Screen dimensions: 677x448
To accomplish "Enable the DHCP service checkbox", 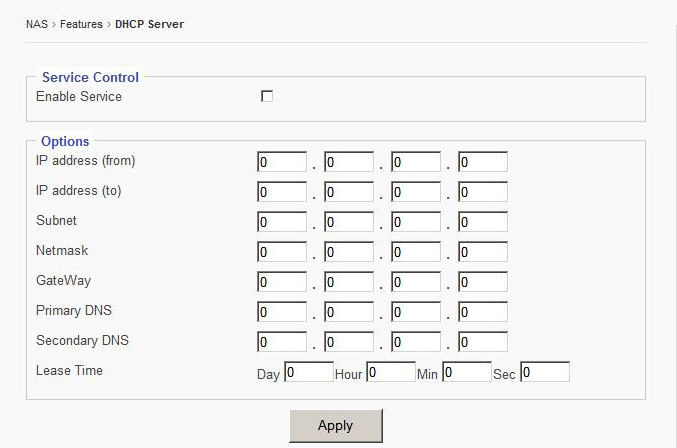I will [x=267, y=96].
